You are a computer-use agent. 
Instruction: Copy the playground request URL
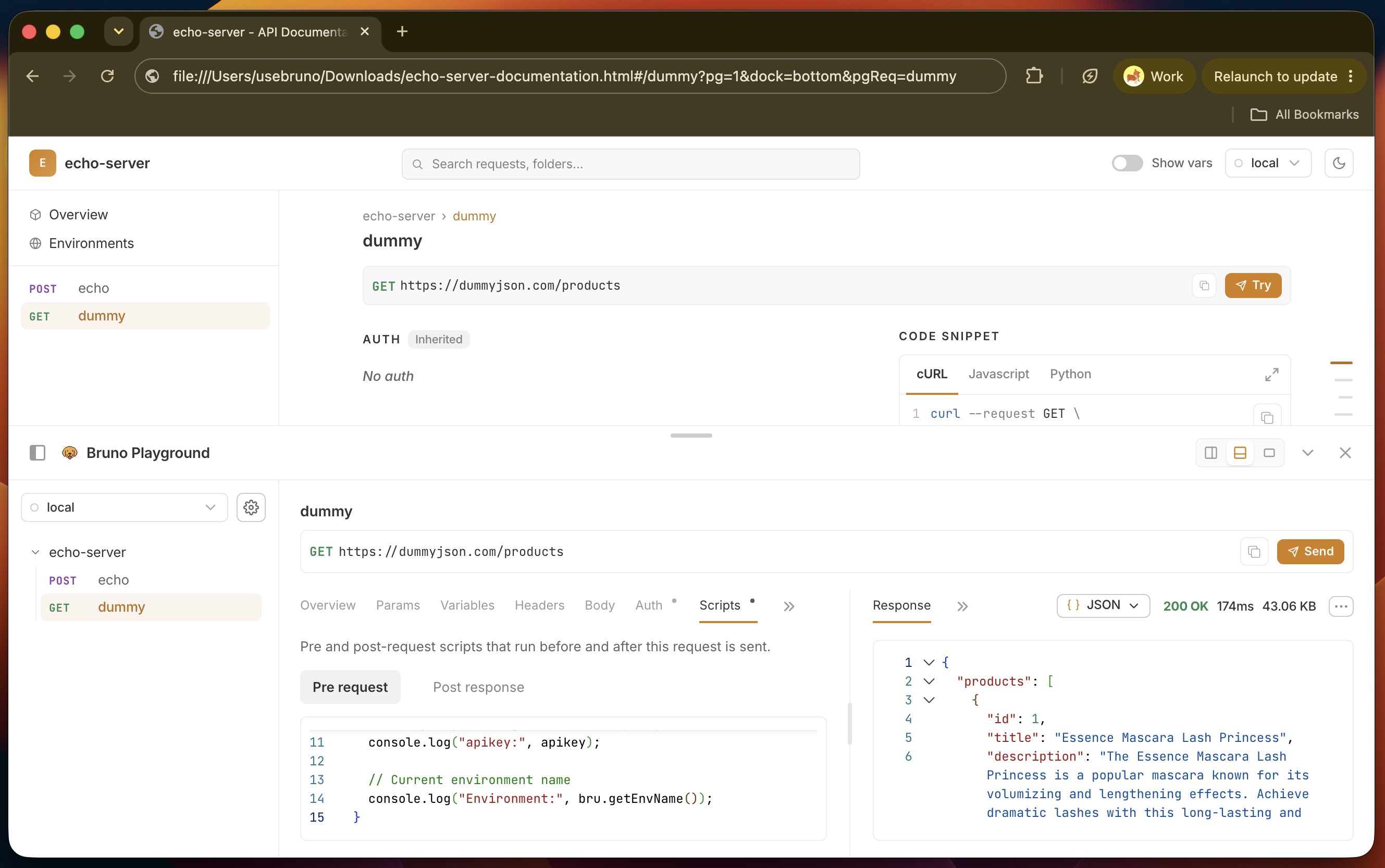1254,552
